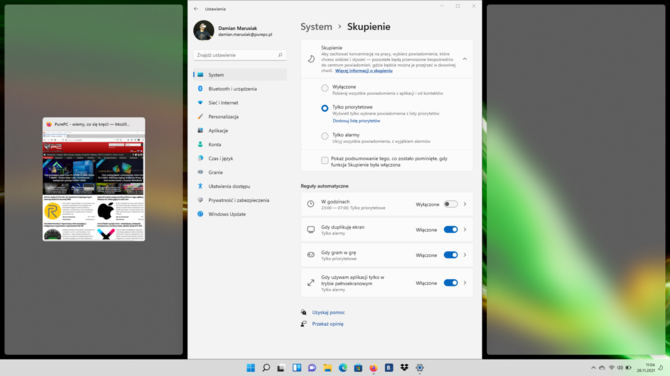Expand the full-screen app rule chevron
This screenshot has width=670, height=376.
[x=465, y=283]
